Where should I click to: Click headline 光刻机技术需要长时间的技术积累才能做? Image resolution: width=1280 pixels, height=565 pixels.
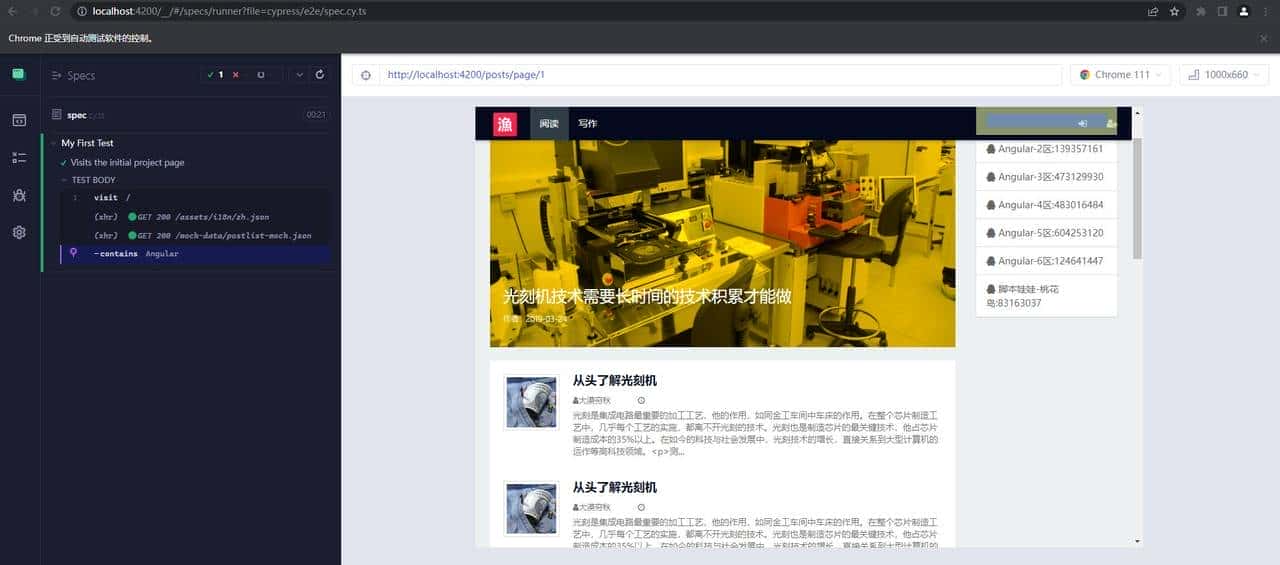[x=647, y=296]
